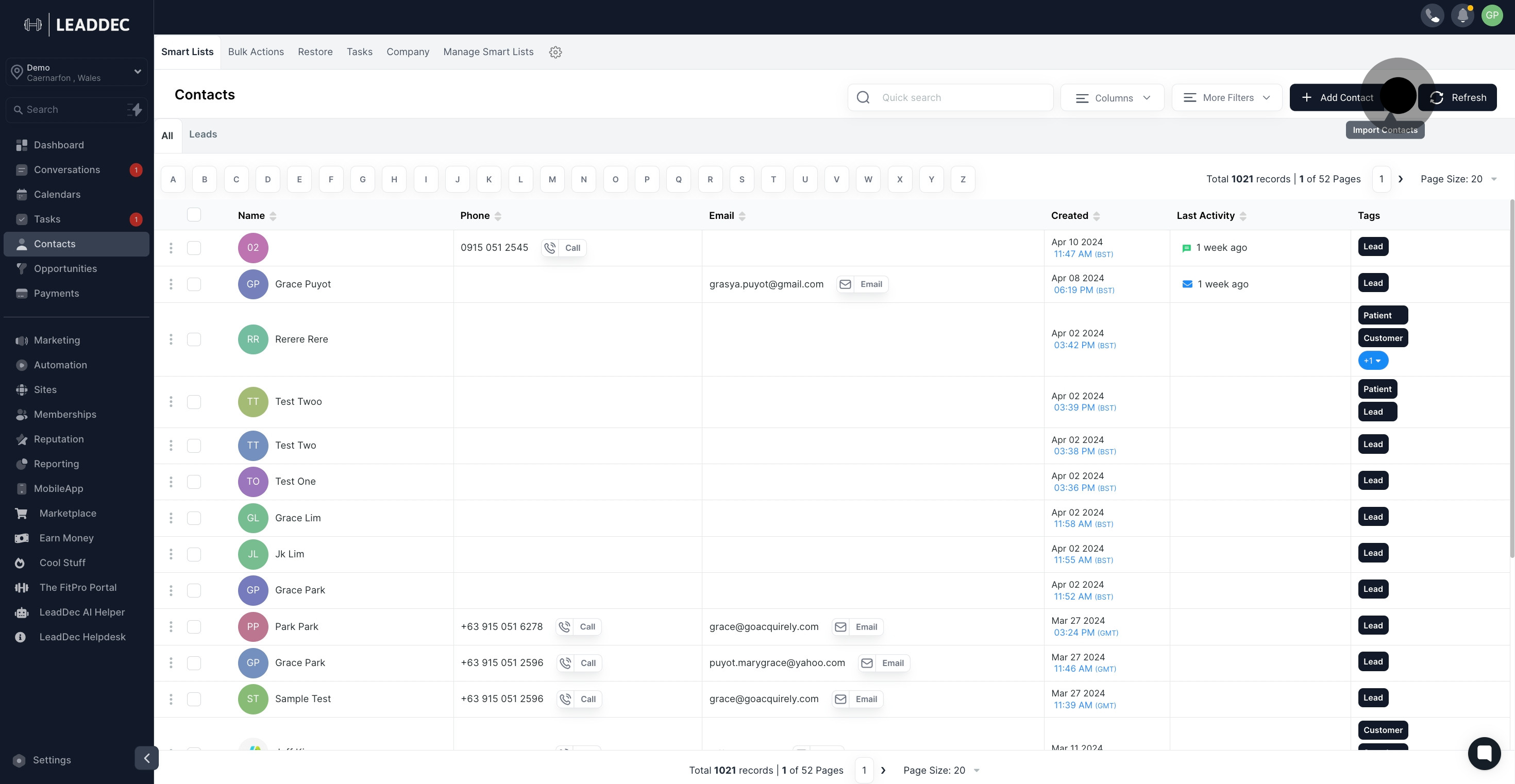Expand +1 tags for Rerere Rere
The width and height of the screenshot is (1515, 784).
(x=1373, y=360)
